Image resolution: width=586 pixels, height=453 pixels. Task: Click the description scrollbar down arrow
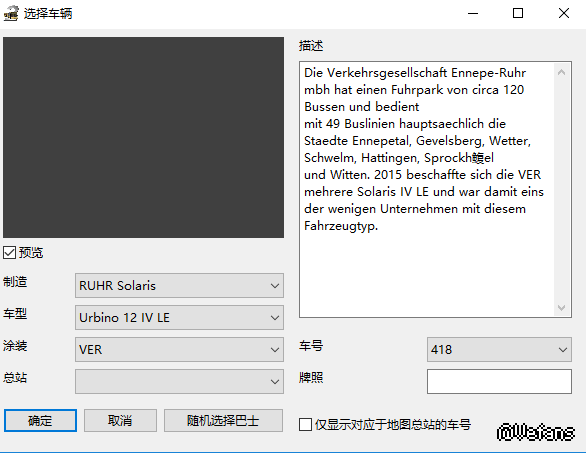tap(561, 308)
